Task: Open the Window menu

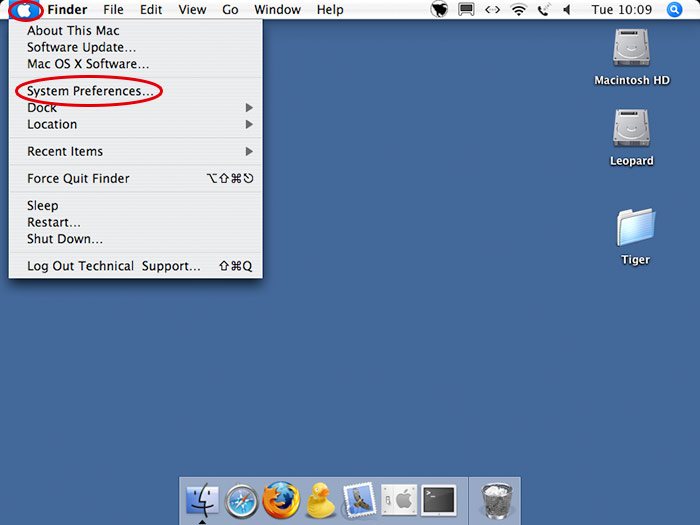Action: click(278, 9)
